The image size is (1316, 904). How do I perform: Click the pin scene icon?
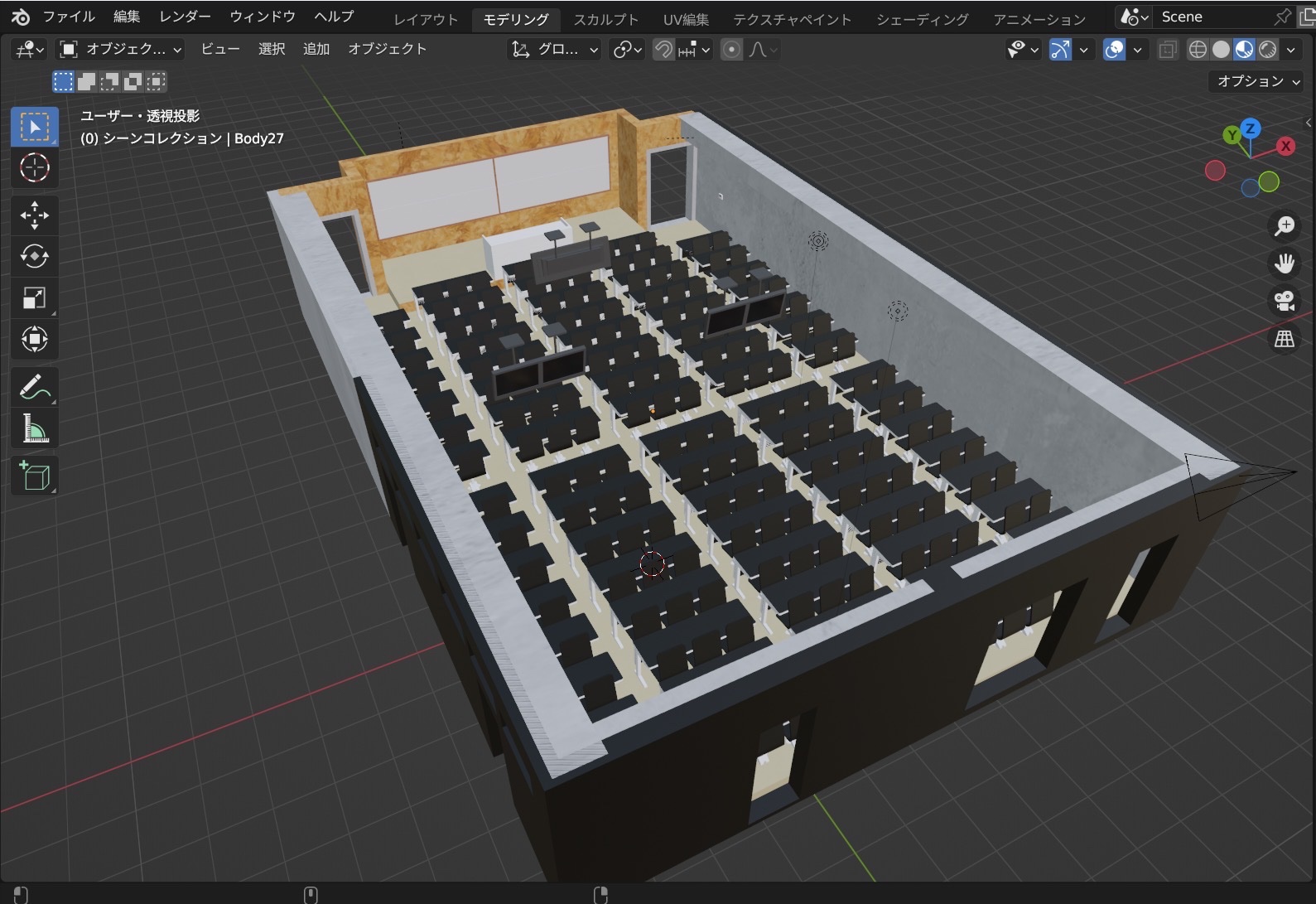click(x=1282, y=17)
